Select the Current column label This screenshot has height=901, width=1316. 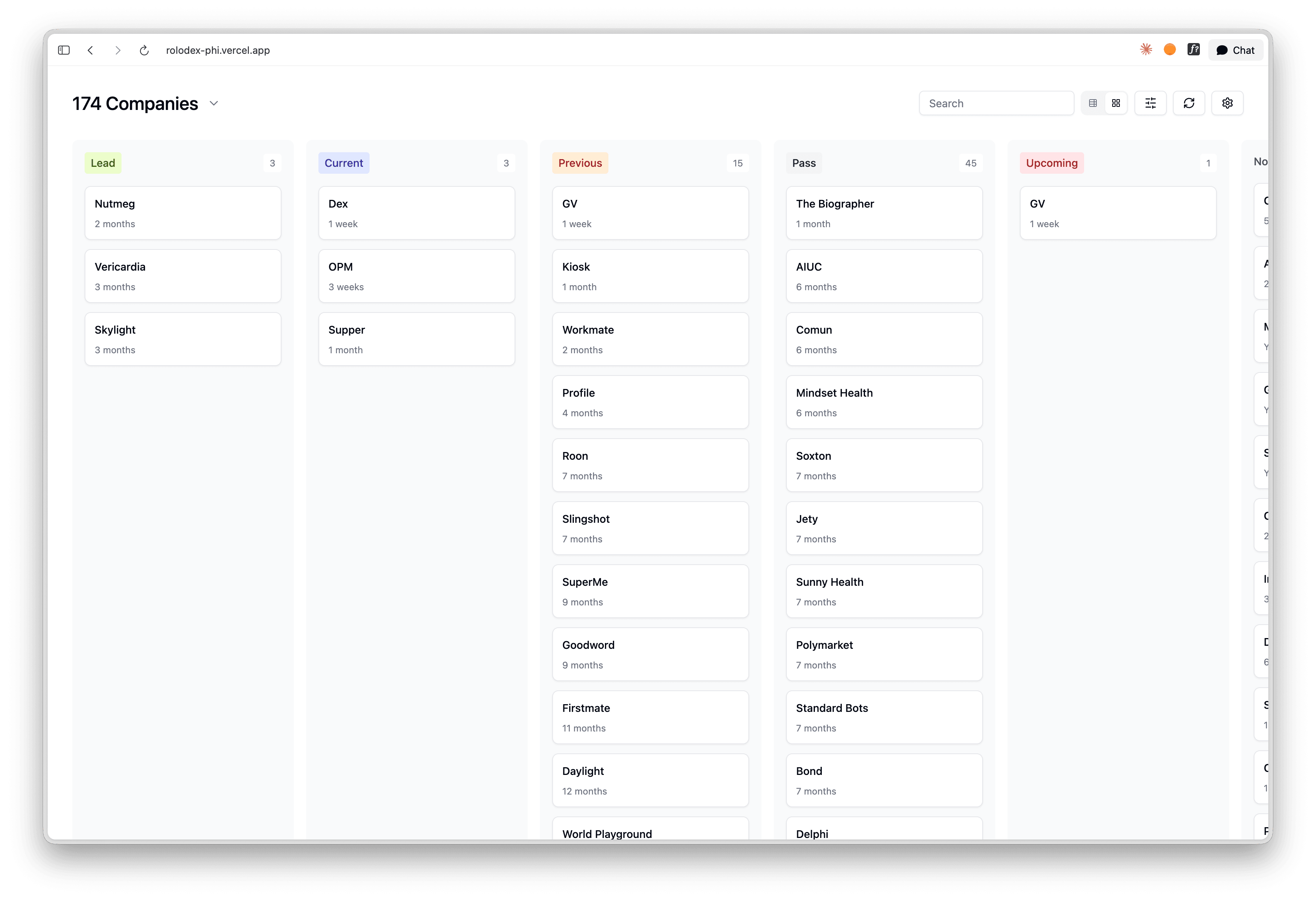(x=344, y=163)
